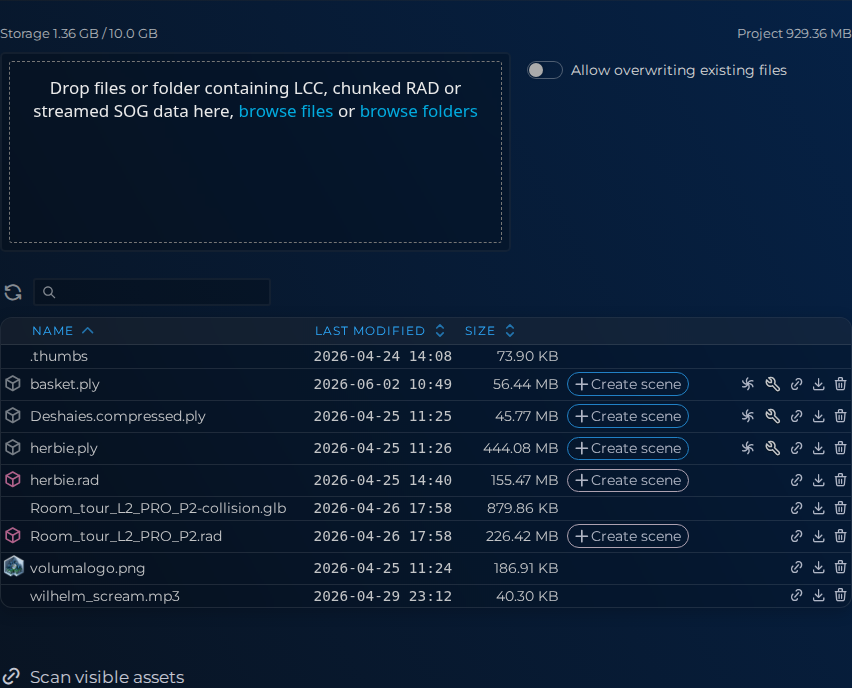
Task: Refresh the file list
Action: (13, 292)
